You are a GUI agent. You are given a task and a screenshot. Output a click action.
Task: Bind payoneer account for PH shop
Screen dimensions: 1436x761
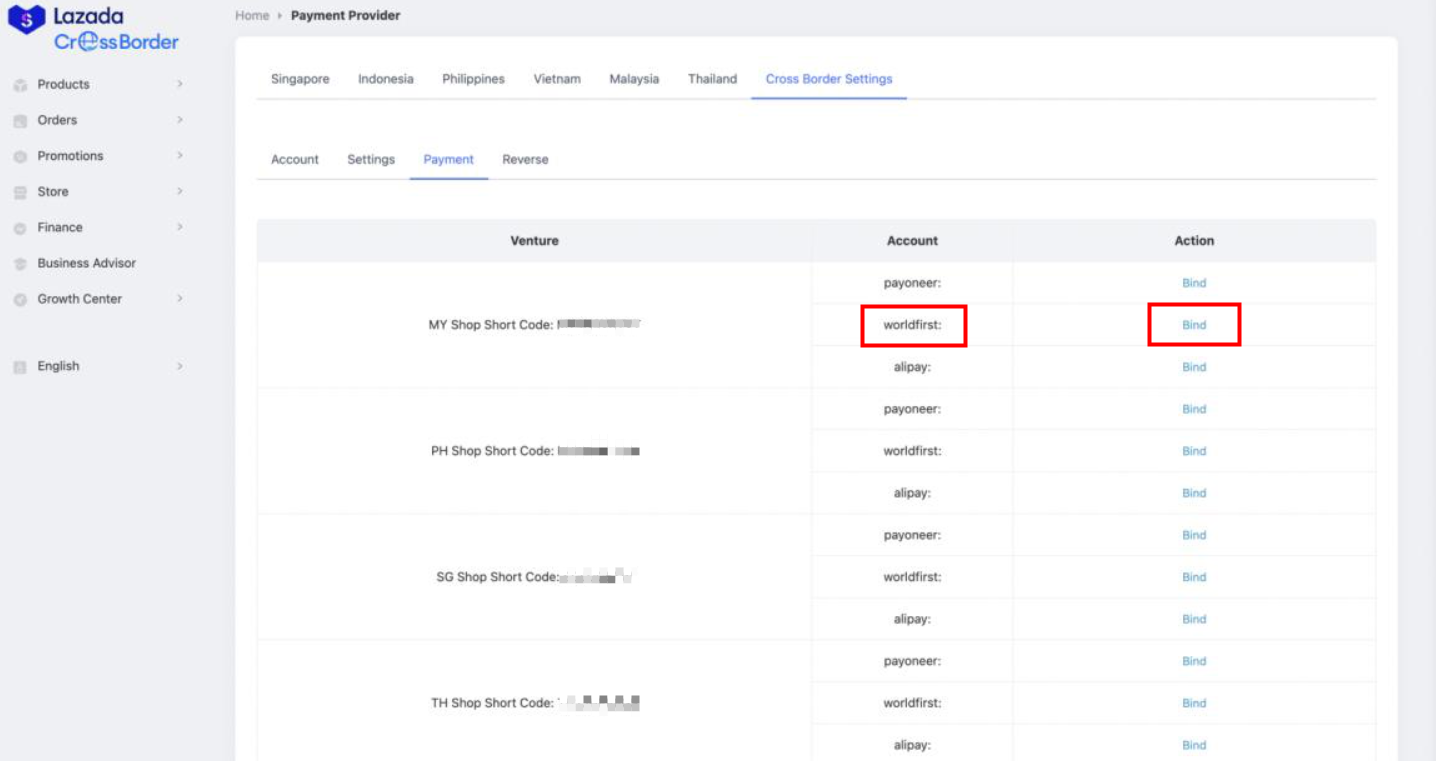[x=1194, y=409]
